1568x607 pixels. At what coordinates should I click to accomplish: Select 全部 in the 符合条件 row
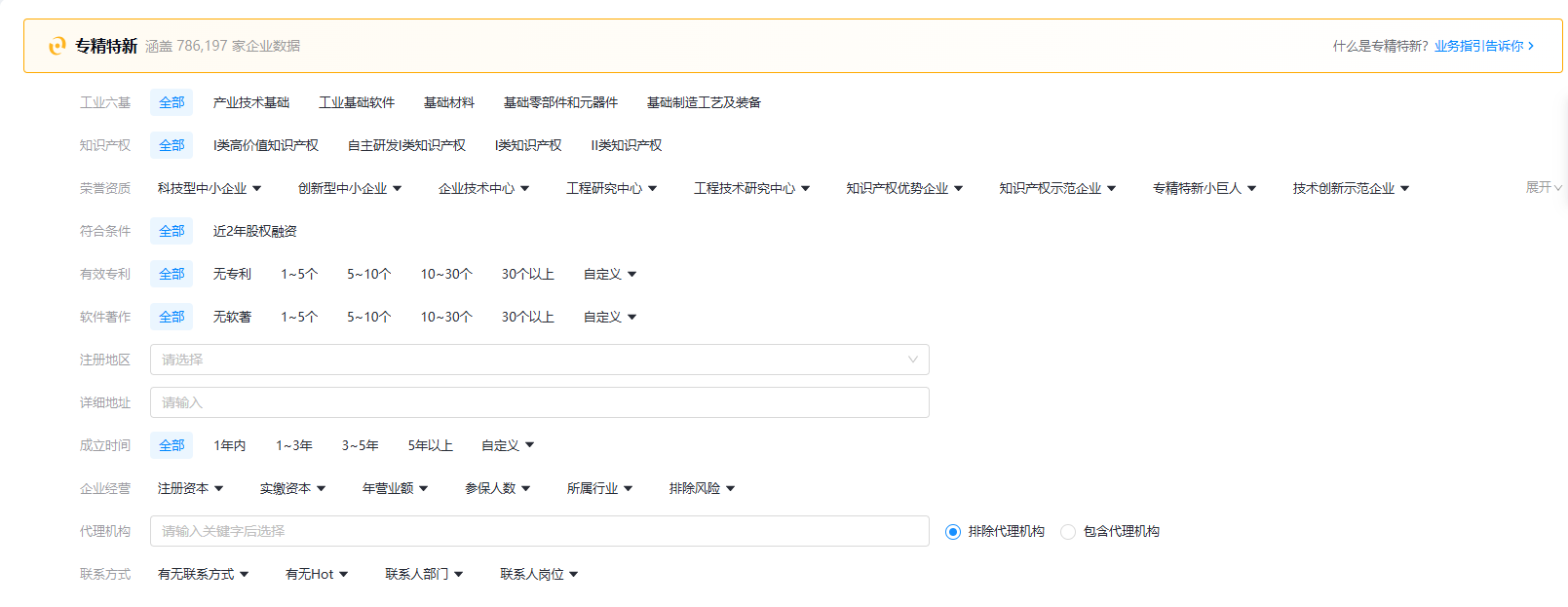pos(172,231)
